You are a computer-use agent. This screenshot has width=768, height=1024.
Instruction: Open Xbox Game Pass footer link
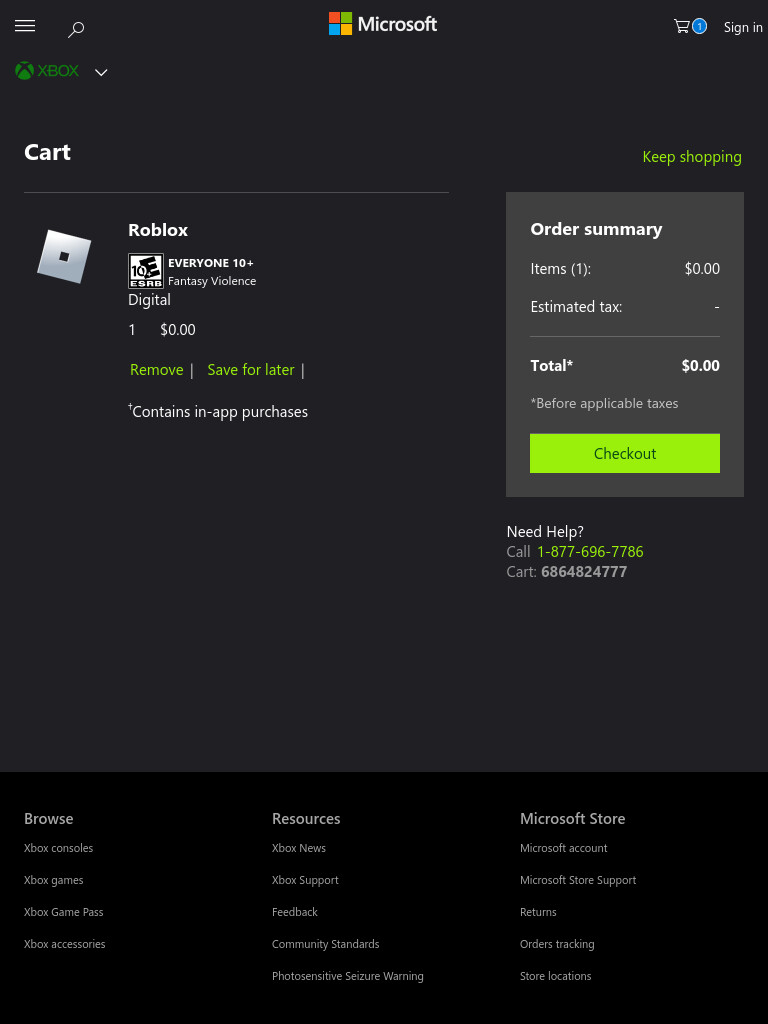click(63, 912)
